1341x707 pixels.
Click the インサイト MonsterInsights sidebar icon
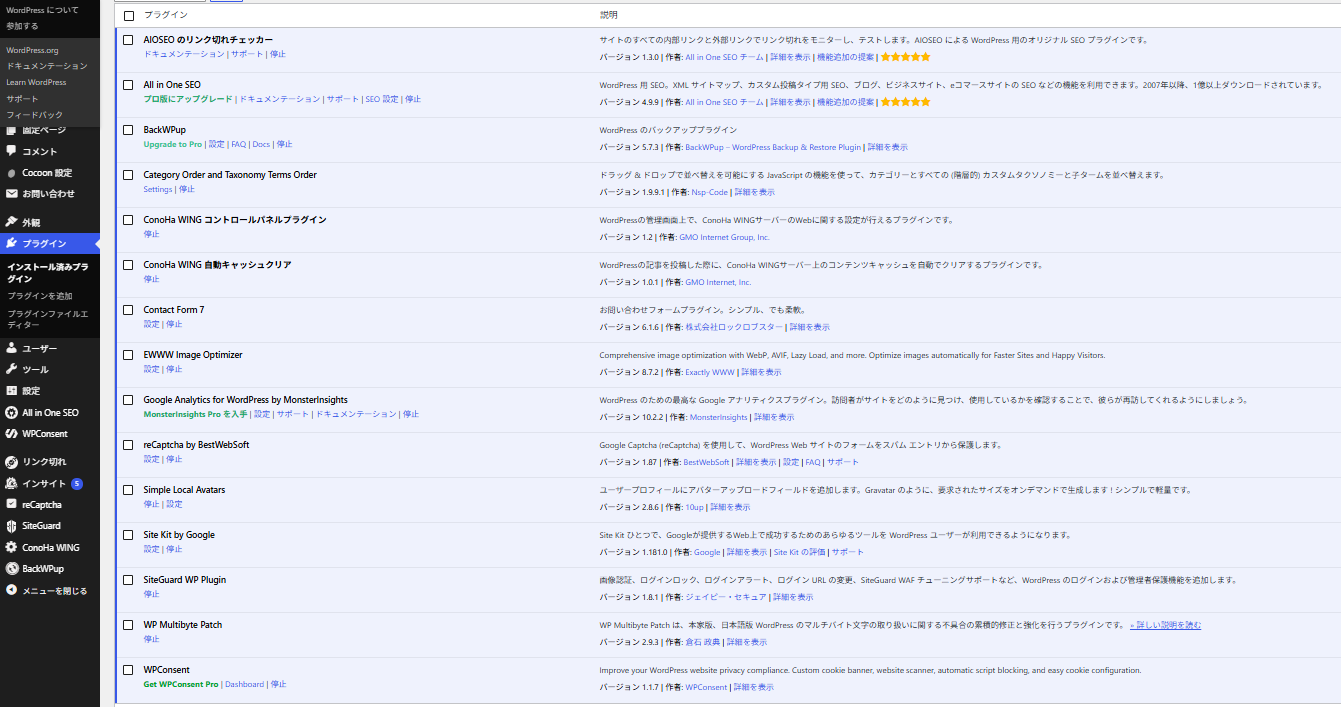pyautogui.click(x=11, y=483)
